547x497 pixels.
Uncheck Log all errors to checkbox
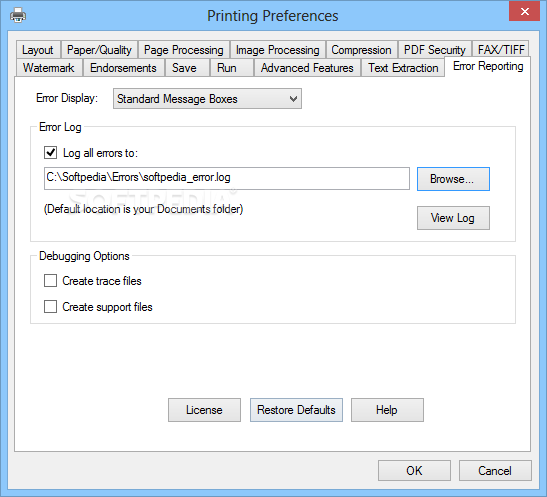click(51, 153)
